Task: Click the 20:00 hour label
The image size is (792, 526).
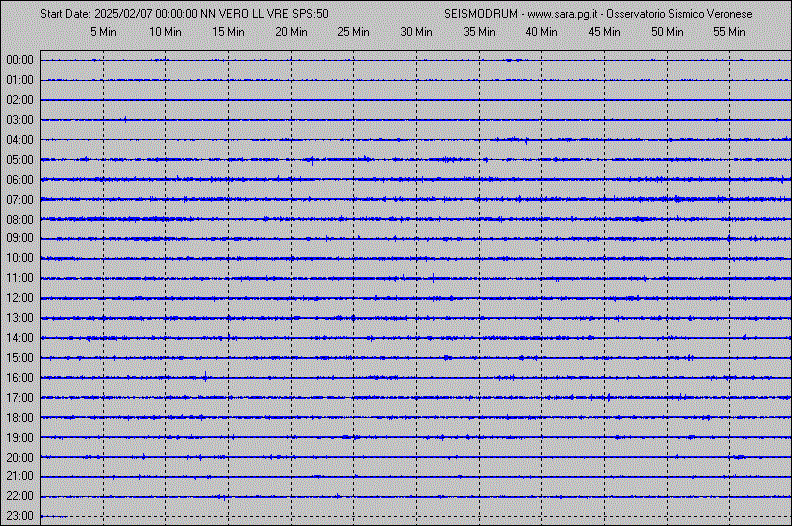Action: (x=20, y=458)
